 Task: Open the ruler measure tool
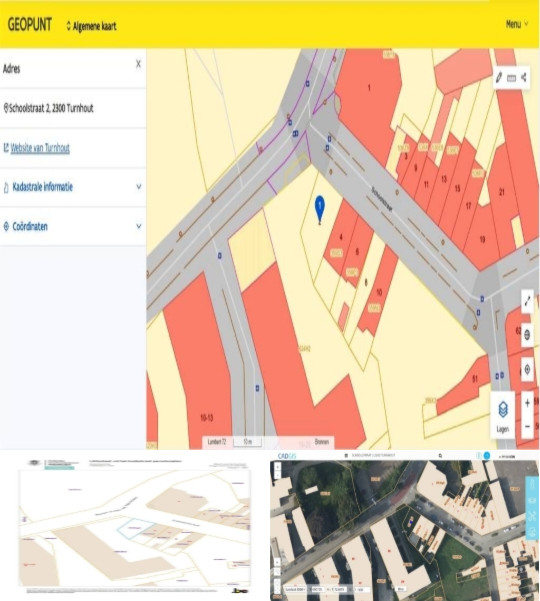pyautogui.click(x=511, y=78)
